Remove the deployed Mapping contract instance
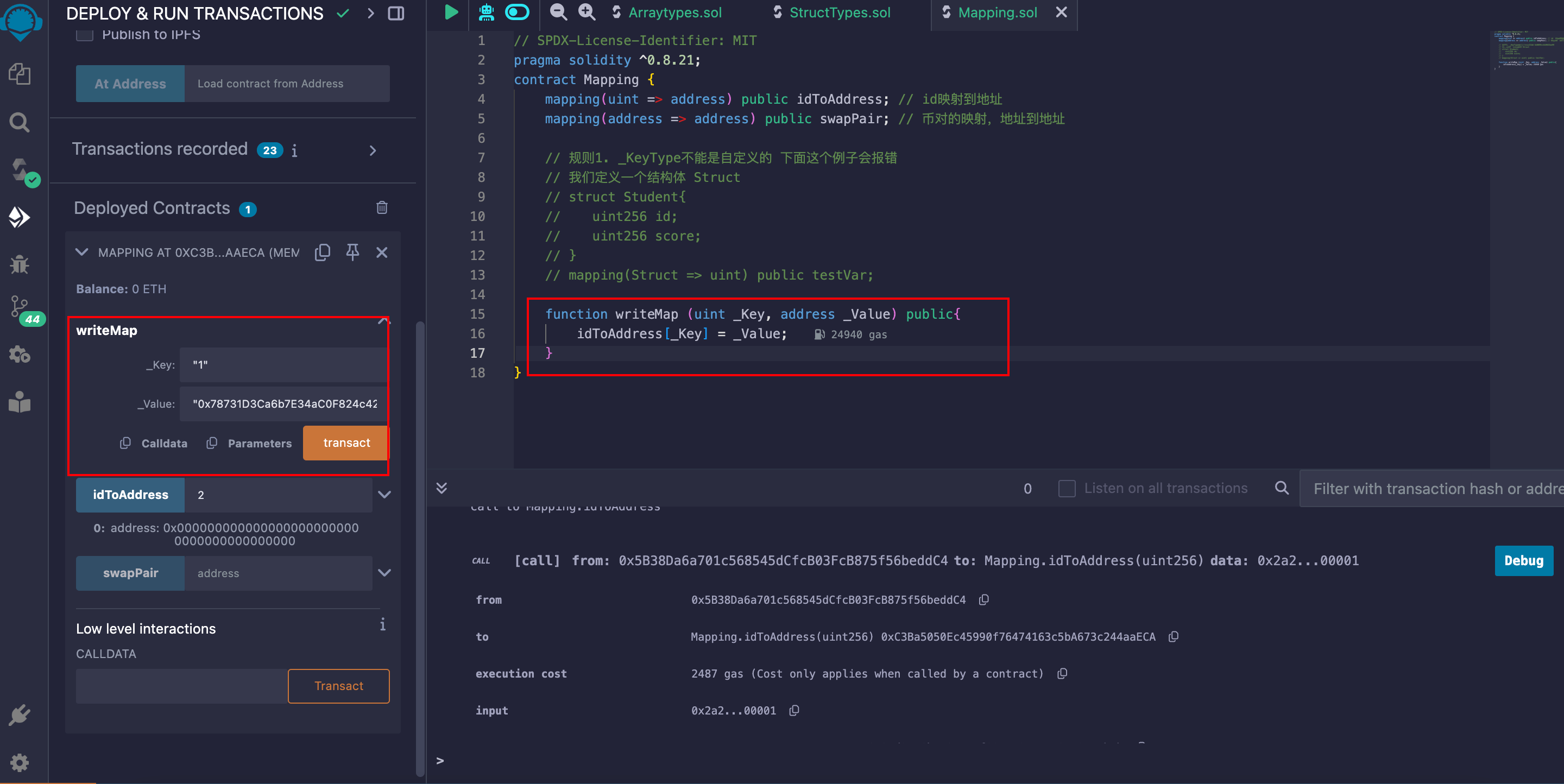This screenshot has width=1564, height=784. click(x=382, y=252)
